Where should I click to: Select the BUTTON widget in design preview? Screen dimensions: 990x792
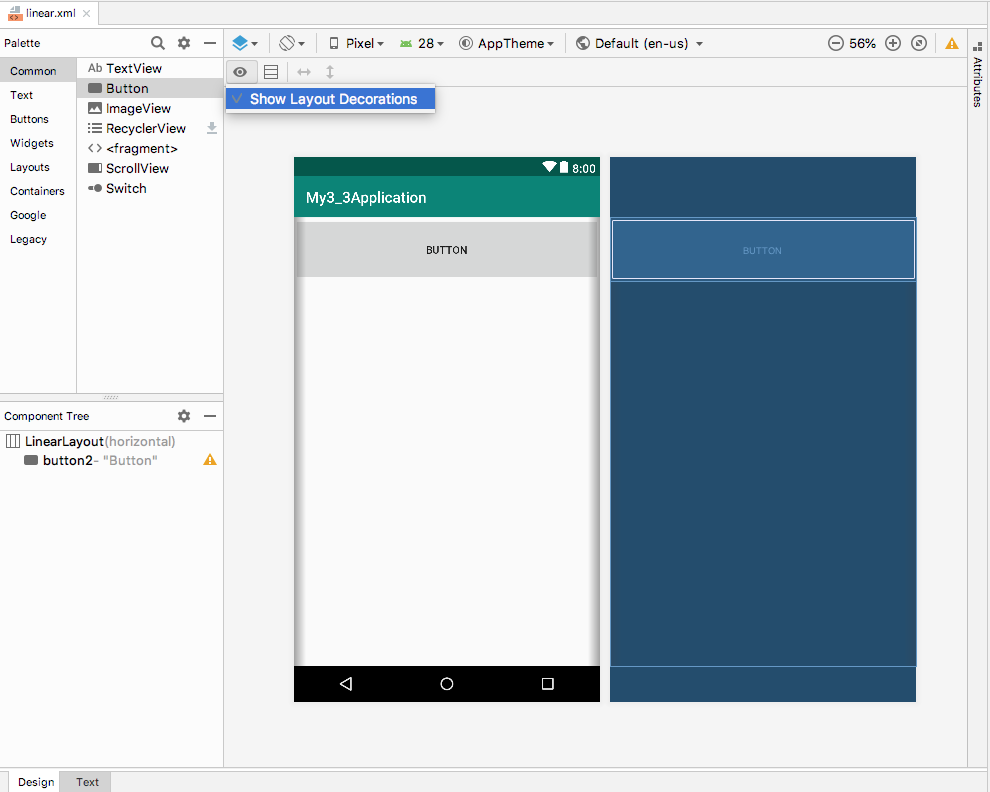[x=446, y=250]
